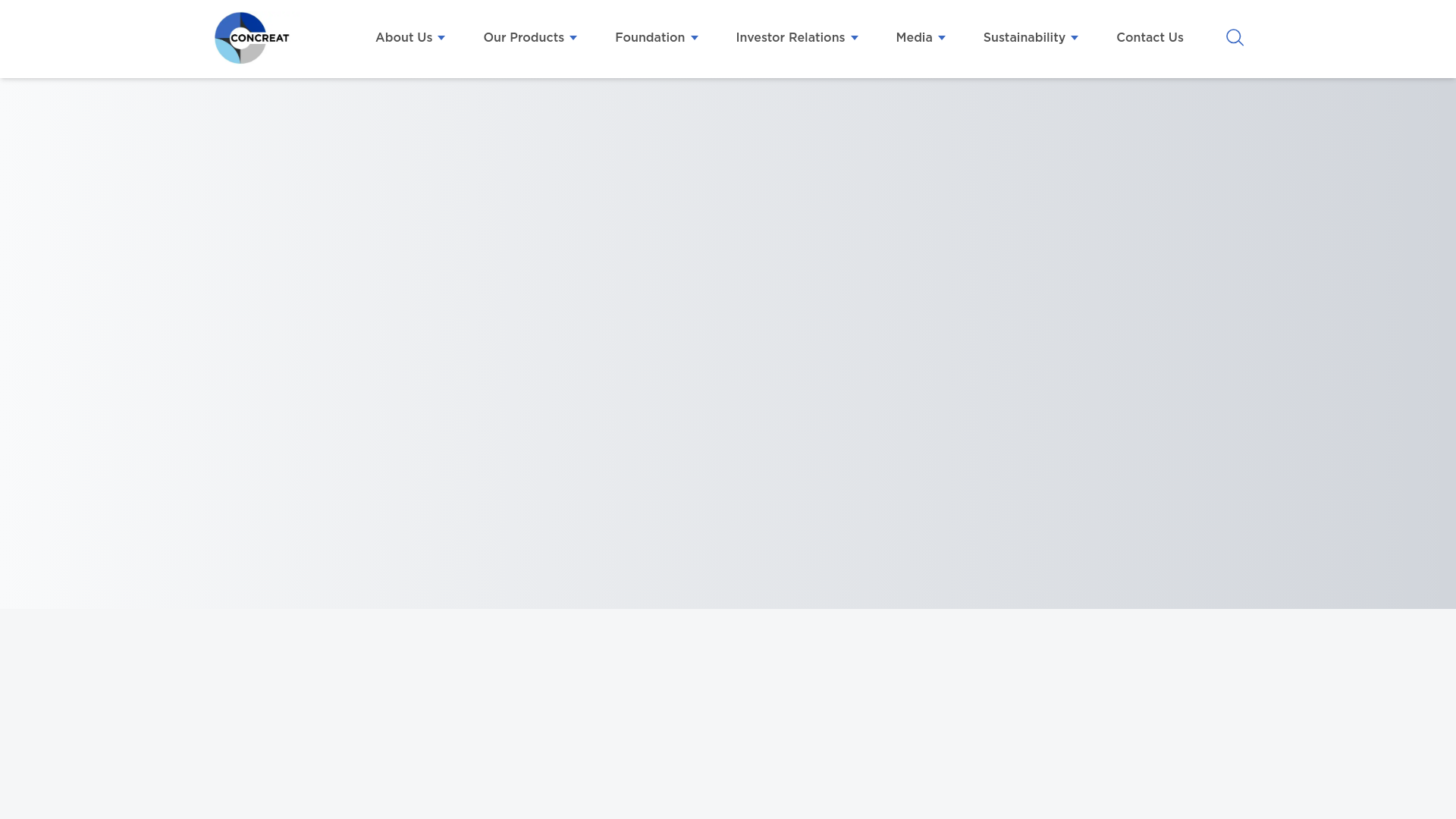Expand the Our Products dropdown arrow
Screen dimensions: 1456x819
click(x=573, y=38)
